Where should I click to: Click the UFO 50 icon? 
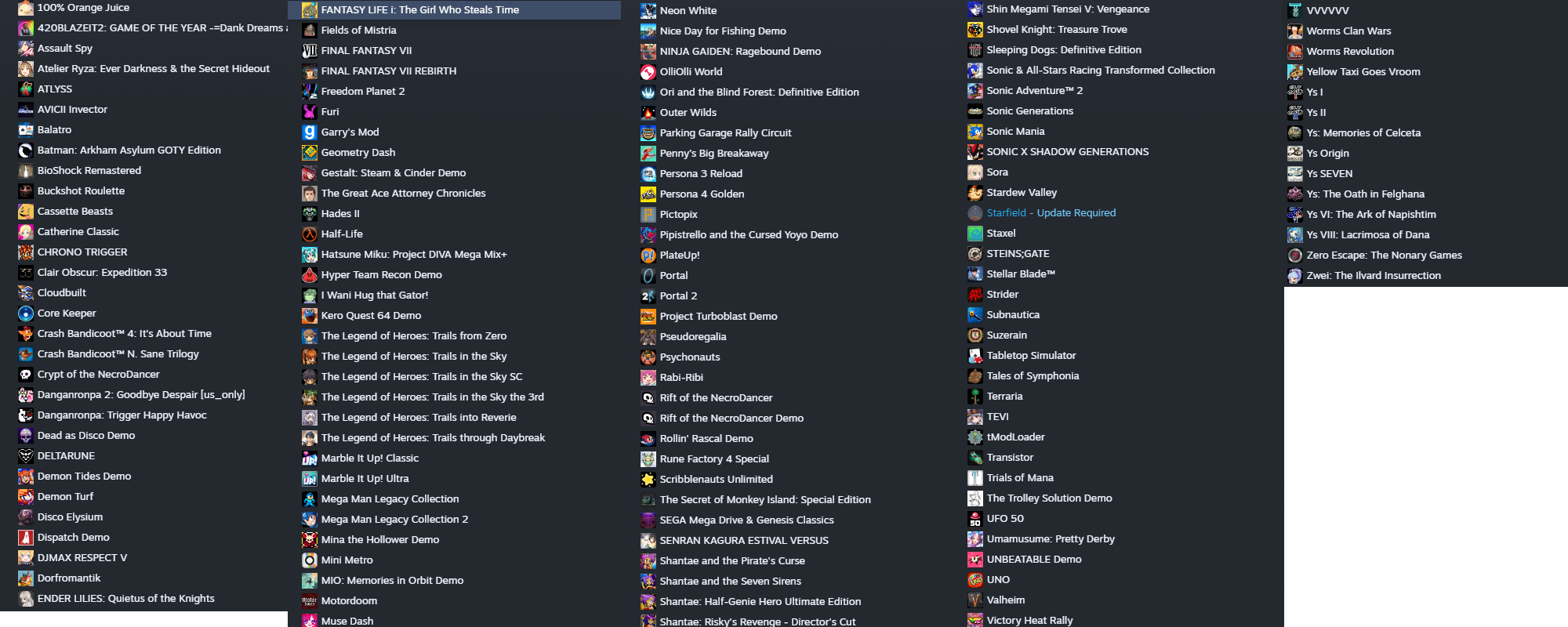(975, 519)
